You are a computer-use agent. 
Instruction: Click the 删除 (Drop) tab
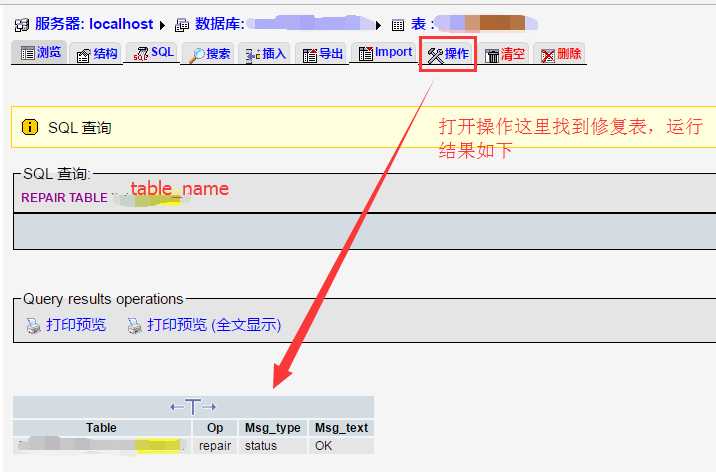(560, 54)
